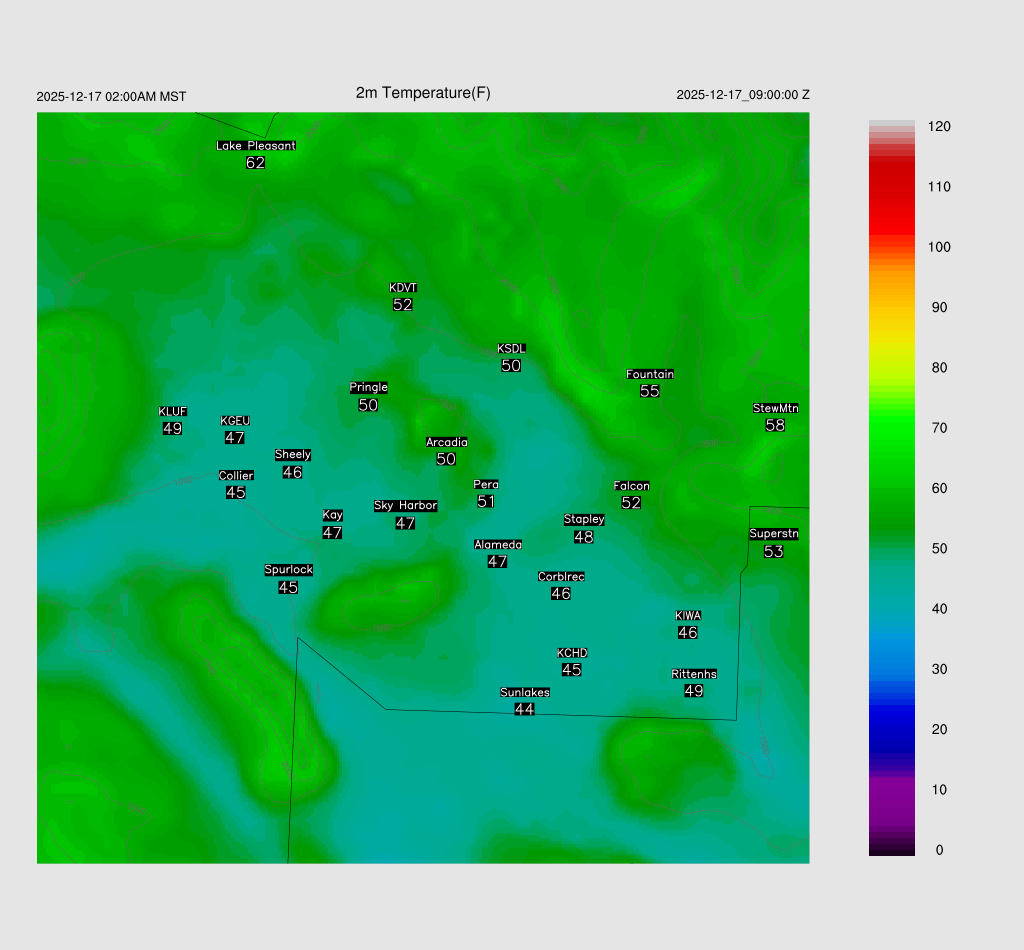Select the Fountain station label
Image resolution: width=1024 pixels, height=950 pixels.
[x=650, y=375]
